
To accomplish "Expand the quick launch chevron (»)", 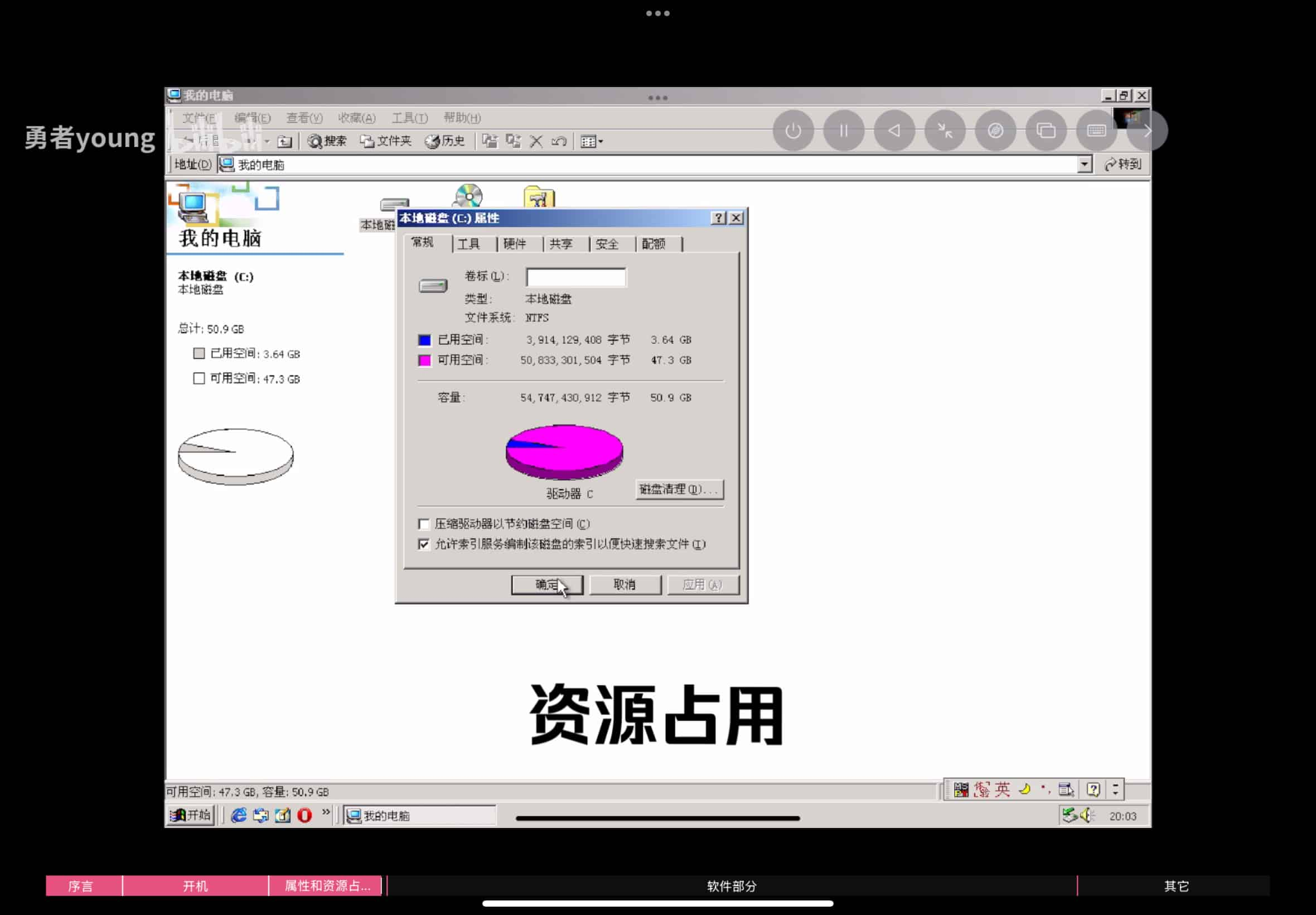I will pos(326,812).
